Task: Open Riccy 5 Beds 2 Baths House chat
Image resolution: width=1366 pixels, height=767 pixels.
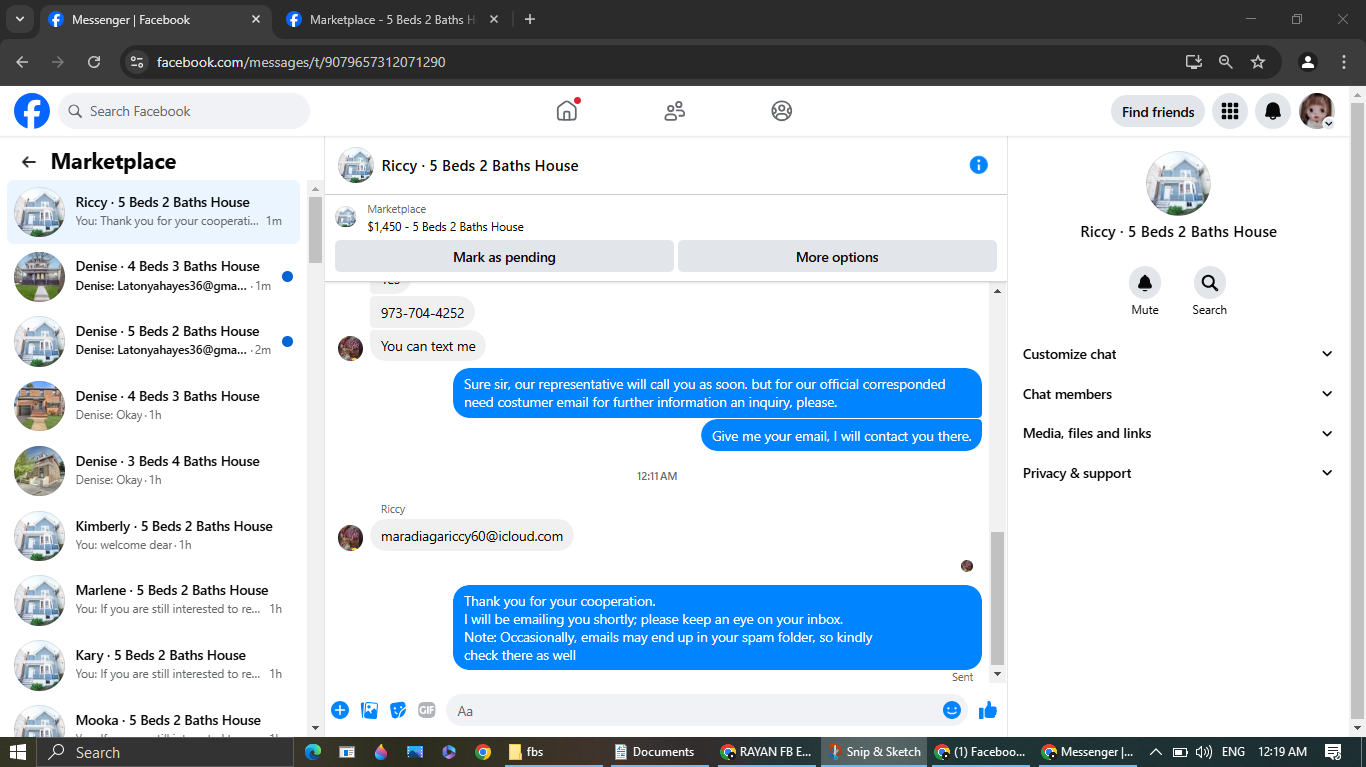Action: [154, 211]
